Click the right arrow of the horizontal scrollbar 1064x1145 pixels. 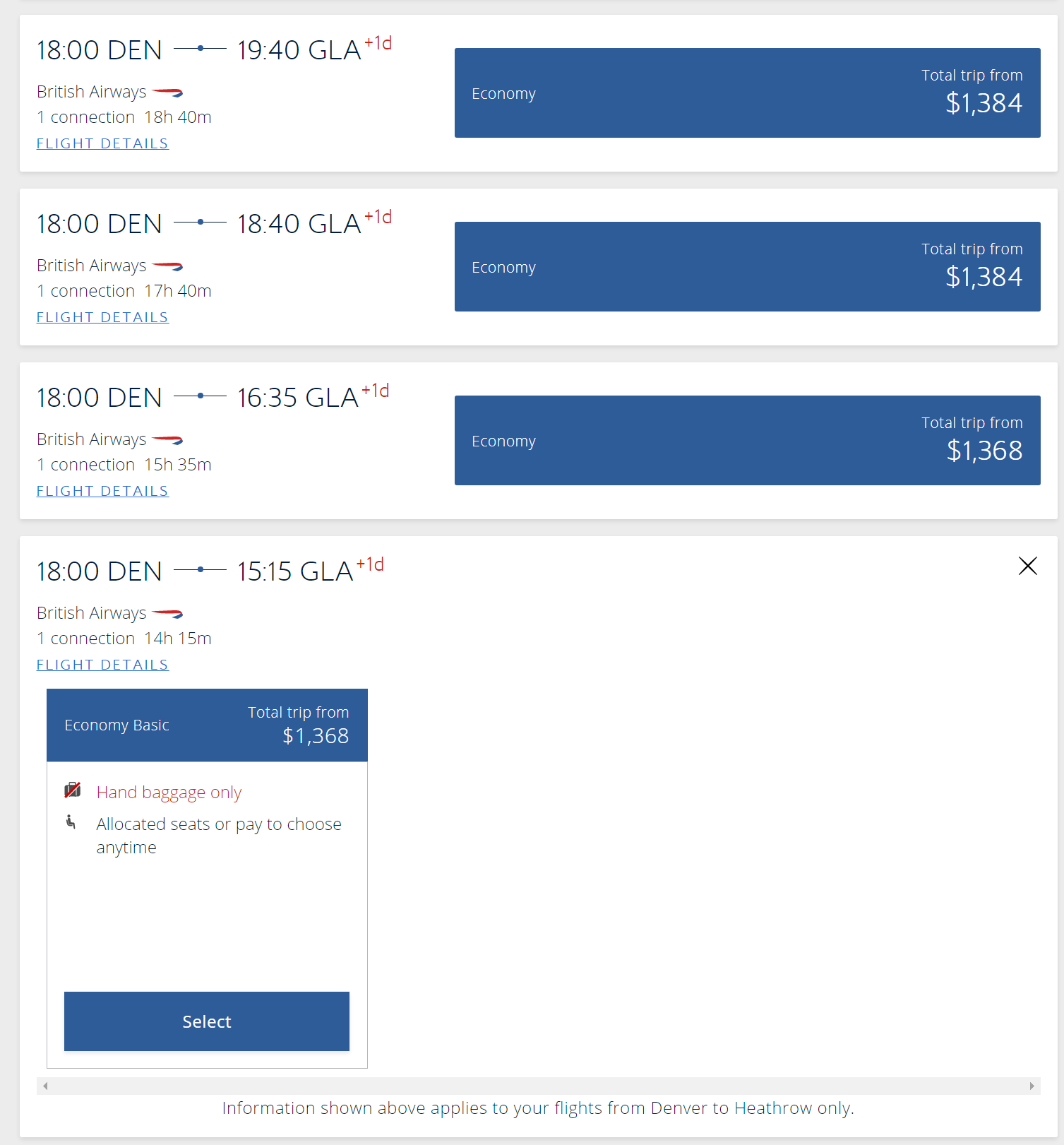[x=1032, y=1086]
